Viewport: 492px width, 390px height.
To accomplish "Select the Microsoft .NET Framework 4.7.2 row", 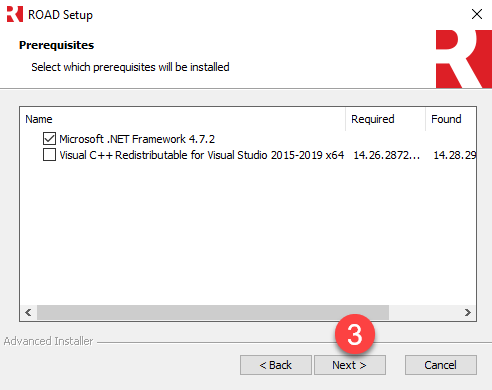I will (137, 139).
